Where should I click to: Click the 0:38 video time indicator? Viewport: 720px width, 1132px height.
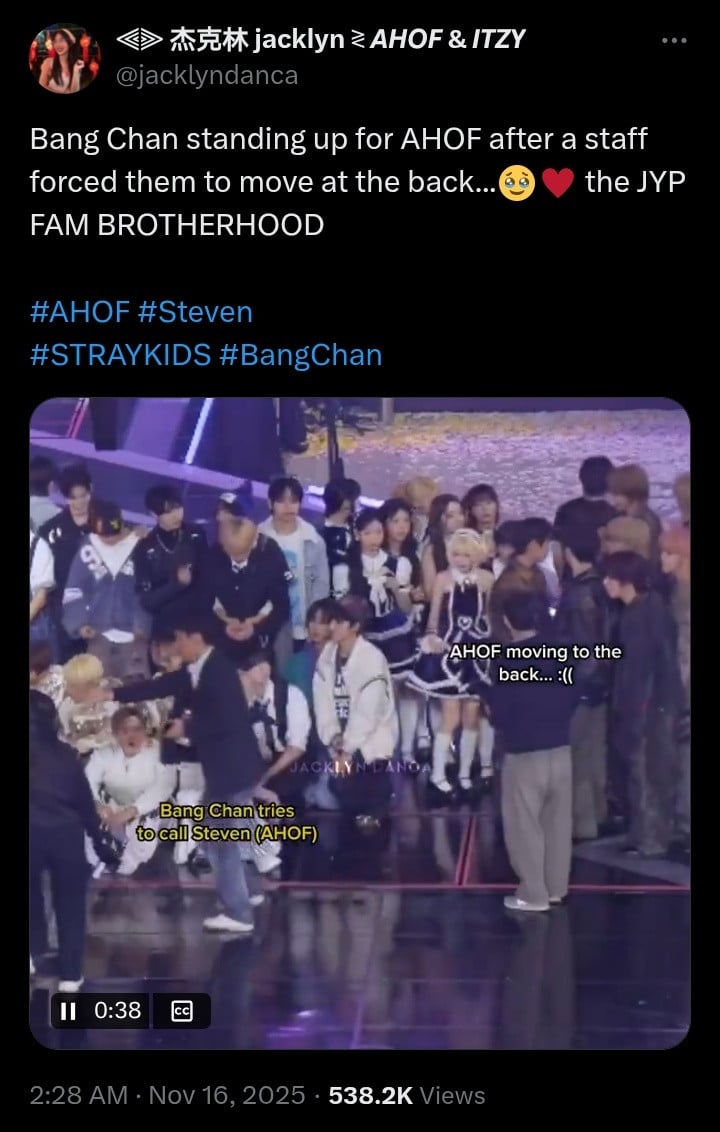[118, 1010]
